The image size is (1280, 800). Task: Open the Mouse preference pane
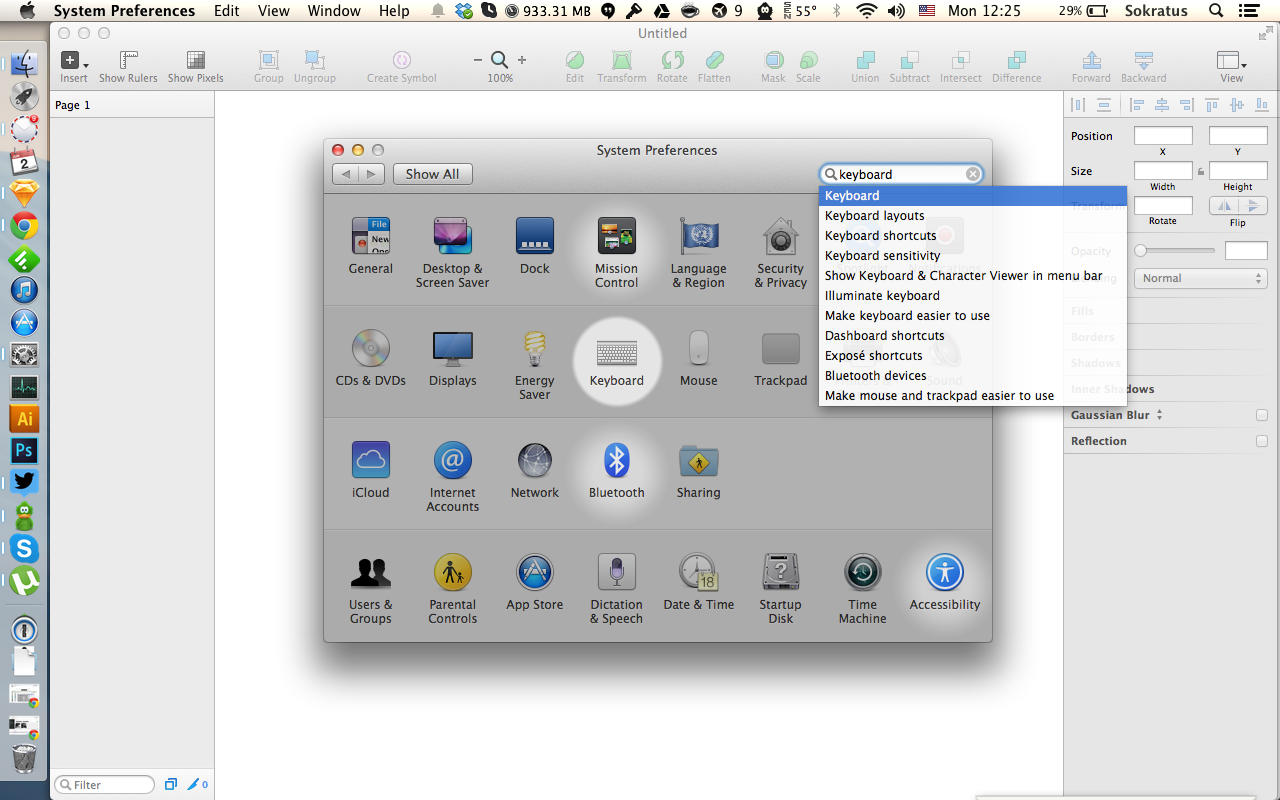tap(698, 358)
